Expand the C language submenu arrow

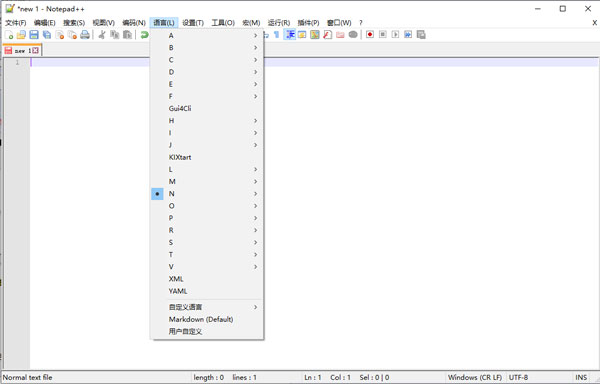[x=255, y=60]
